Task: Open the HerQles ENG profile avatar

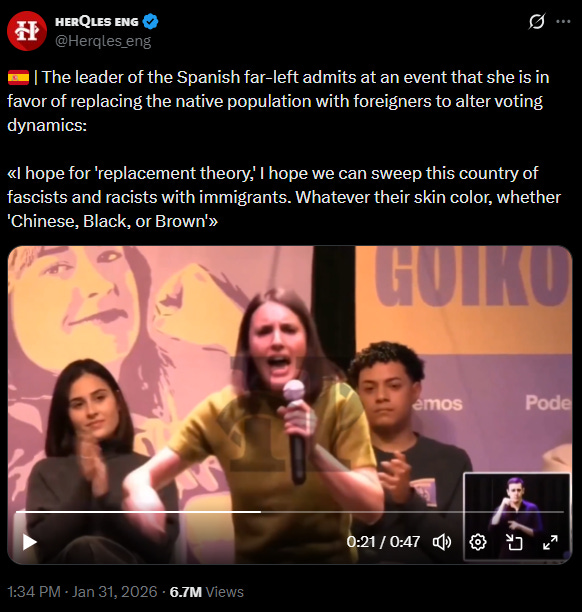Action: pos(27,31)
